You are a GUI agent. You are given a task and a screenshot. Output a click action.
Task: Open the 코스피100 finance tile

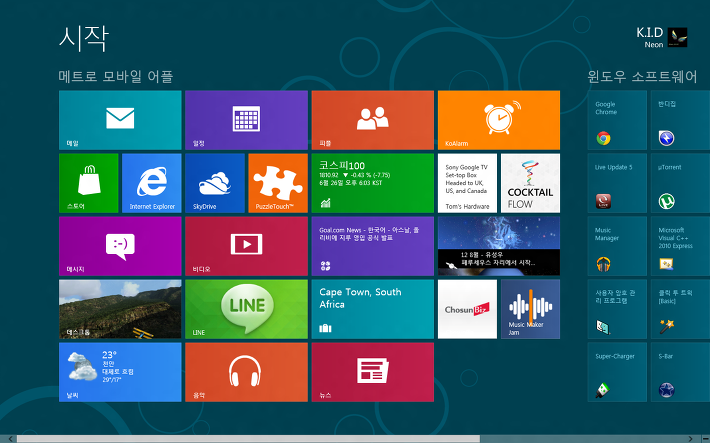click(x=373, y=183)
